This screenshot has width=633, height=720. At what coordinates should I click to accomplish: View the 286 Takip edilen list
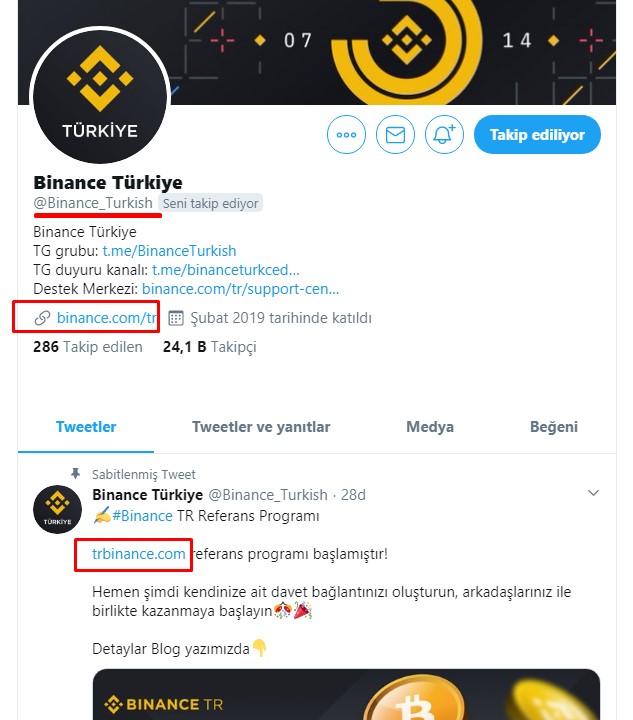[88, 347]
